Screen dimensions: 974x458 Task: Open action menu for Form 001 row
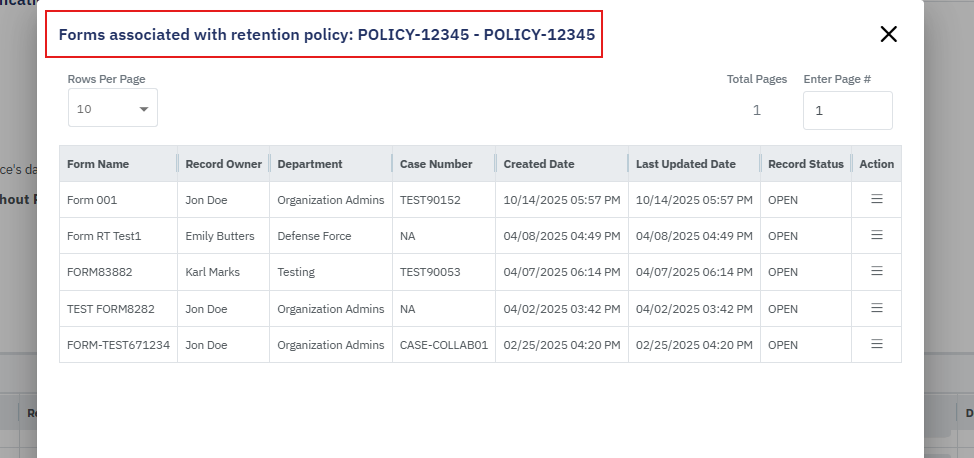point(876,199)
